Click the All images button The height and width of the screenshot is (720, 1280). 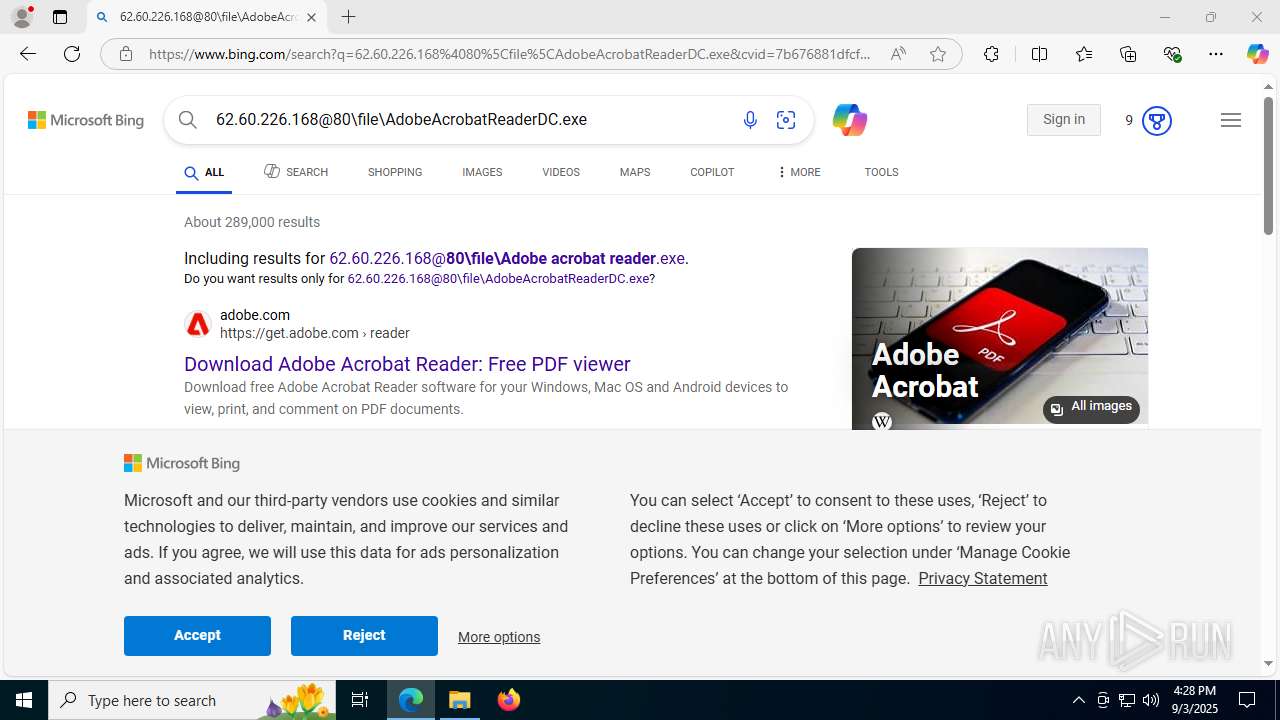click(1091, 408)
